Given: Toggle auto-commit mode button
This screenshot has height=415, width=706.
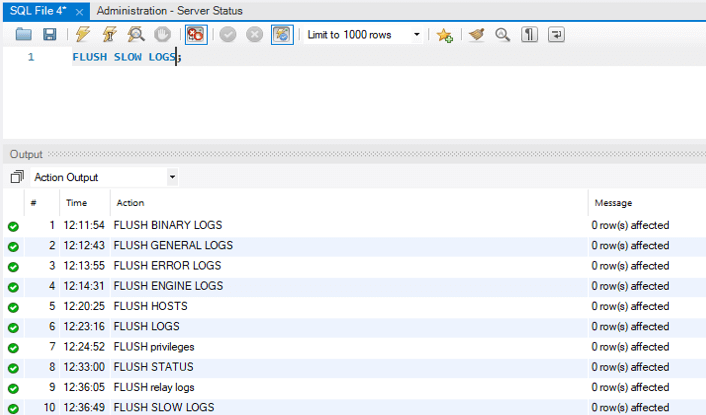Looking at the screenshot, I should [x=282, y=35].
